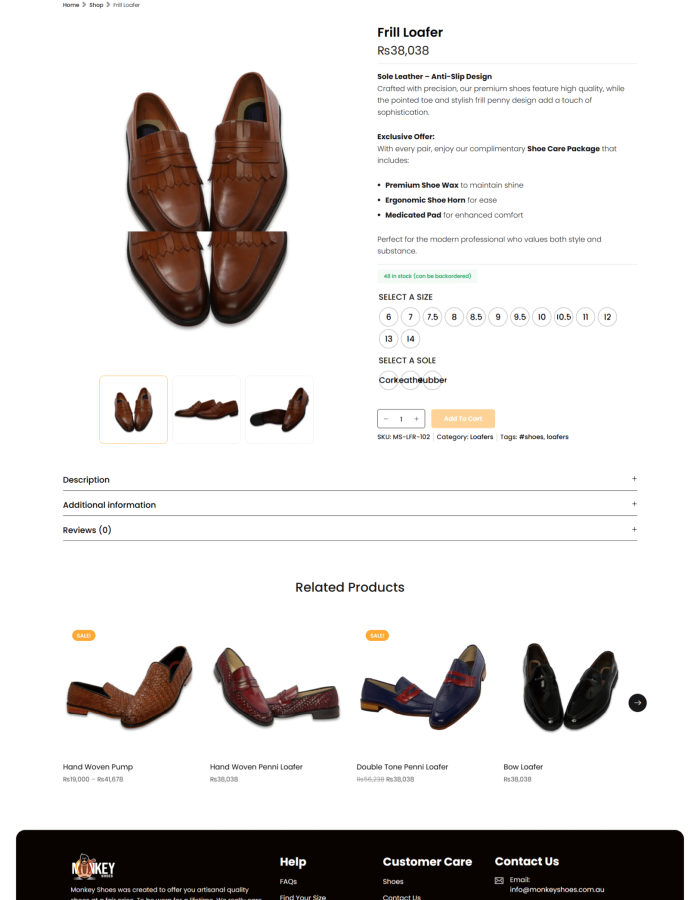The width and height of the screenshot is (700, 900).
Task: Click the email envelope icon in footer
Action: 499,881
